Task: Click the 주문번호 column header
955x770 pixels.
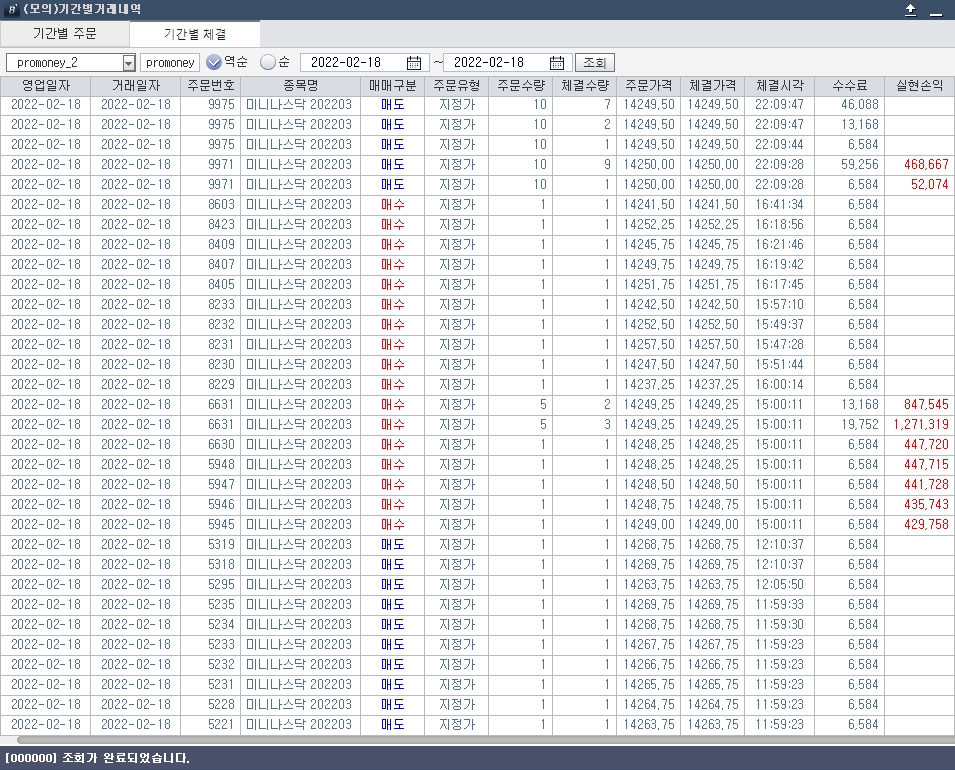Action: [x=210, y=86]
